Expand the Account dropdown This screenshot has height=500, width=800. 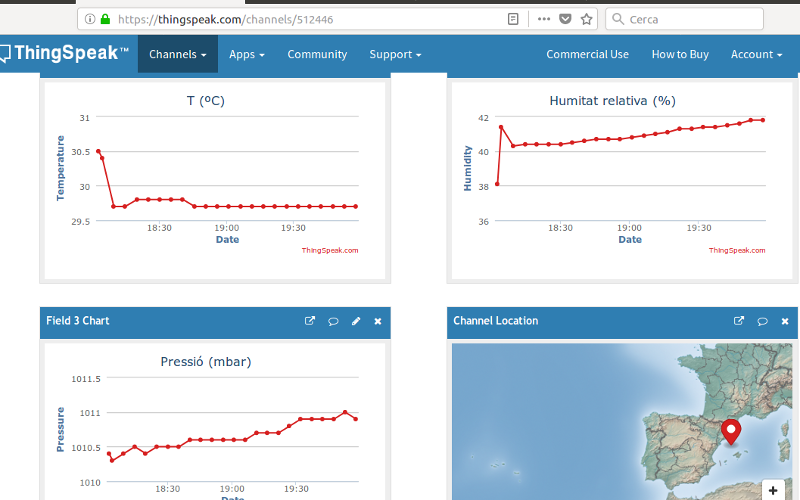755,54
